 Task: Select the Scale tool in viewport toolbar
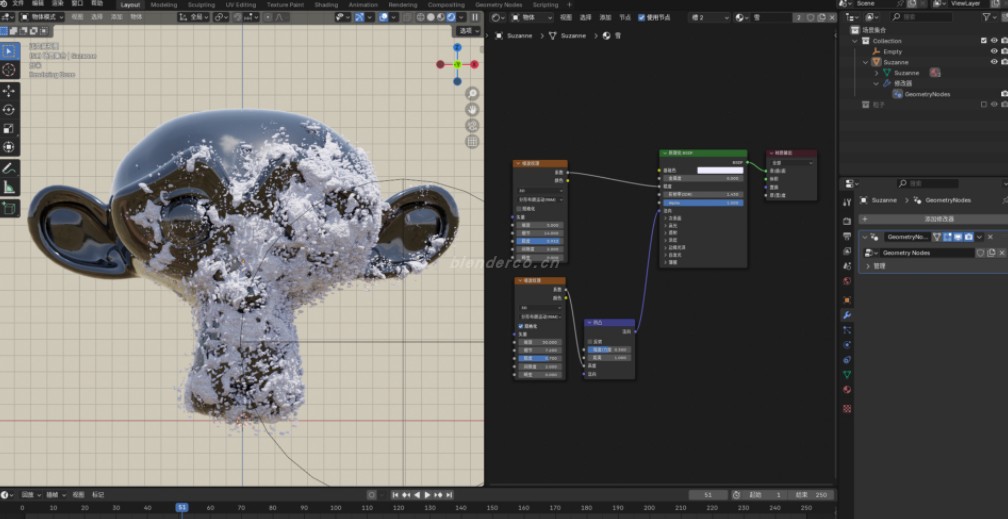[10, 129]
